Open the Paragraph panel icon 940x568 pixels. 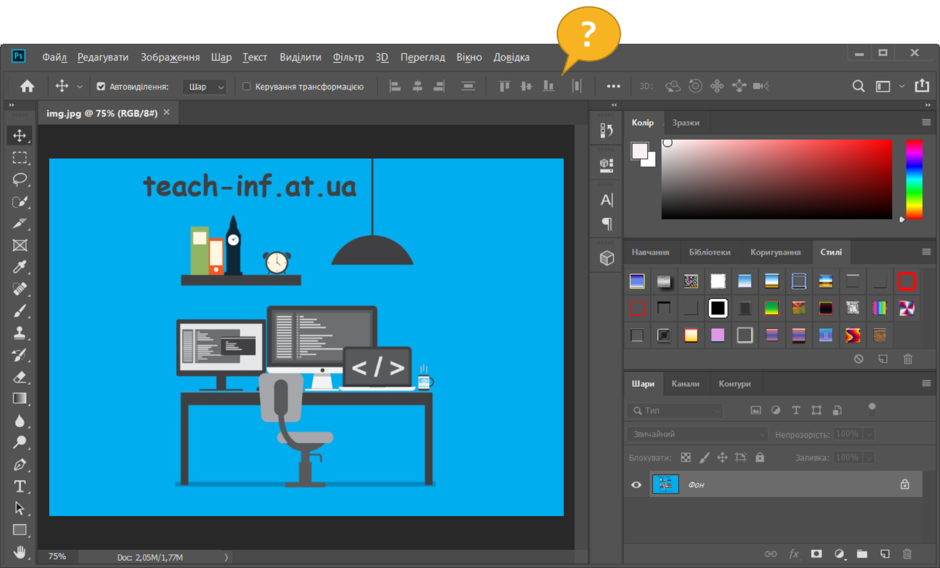pyautogui.click(x=607, y=224)
